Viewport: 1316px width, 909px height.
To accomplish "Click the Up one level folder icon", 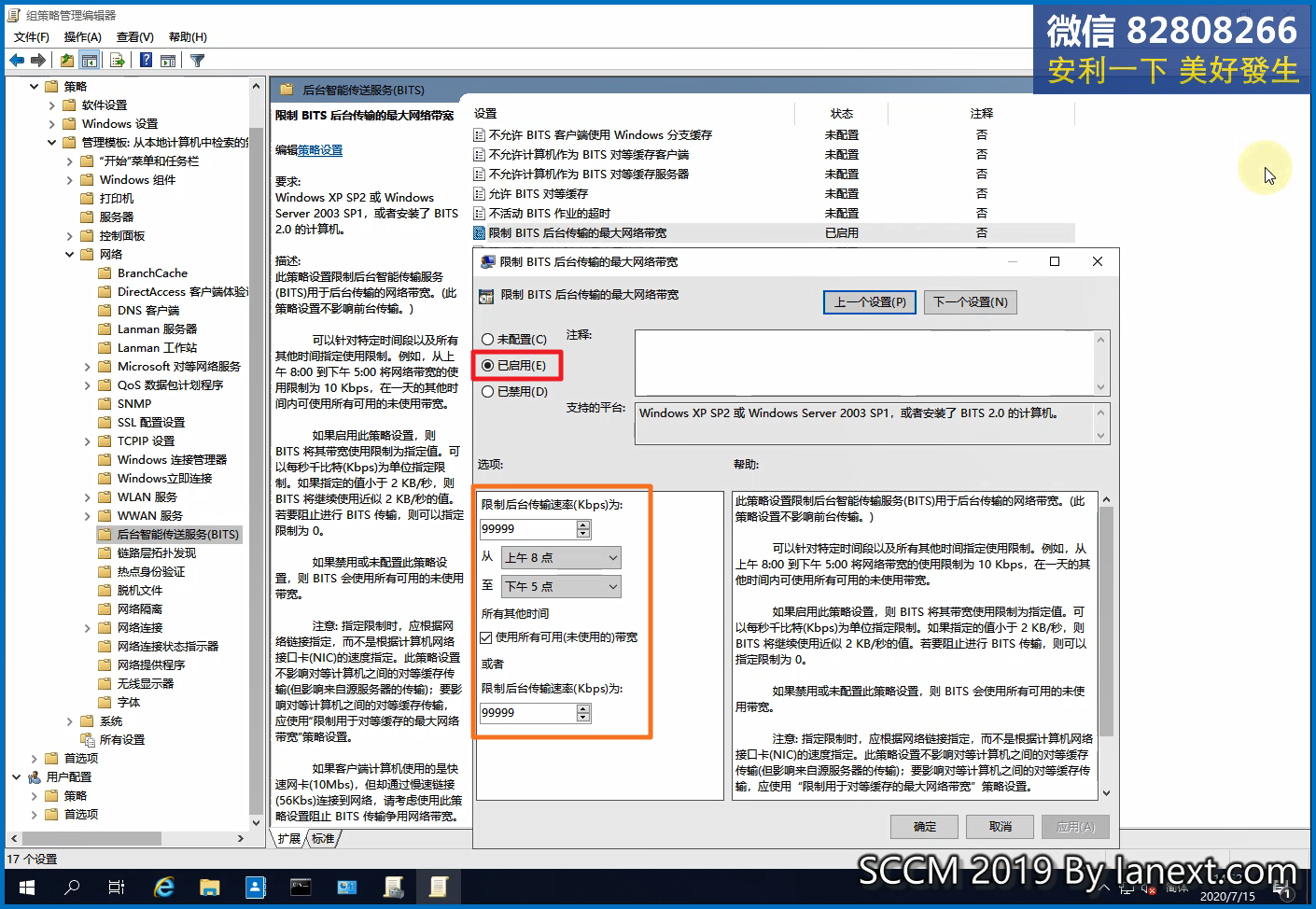I will click(x=67, y=61).
